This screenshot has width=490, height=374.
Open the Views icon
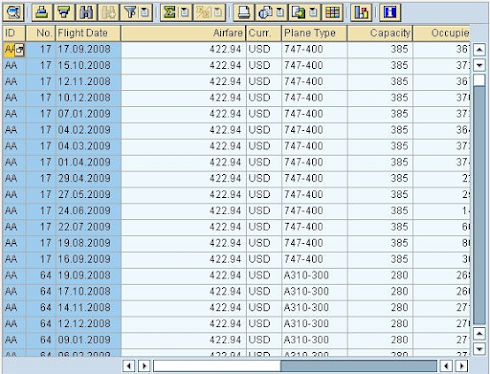pyautogui.click(x=266, y=13)
